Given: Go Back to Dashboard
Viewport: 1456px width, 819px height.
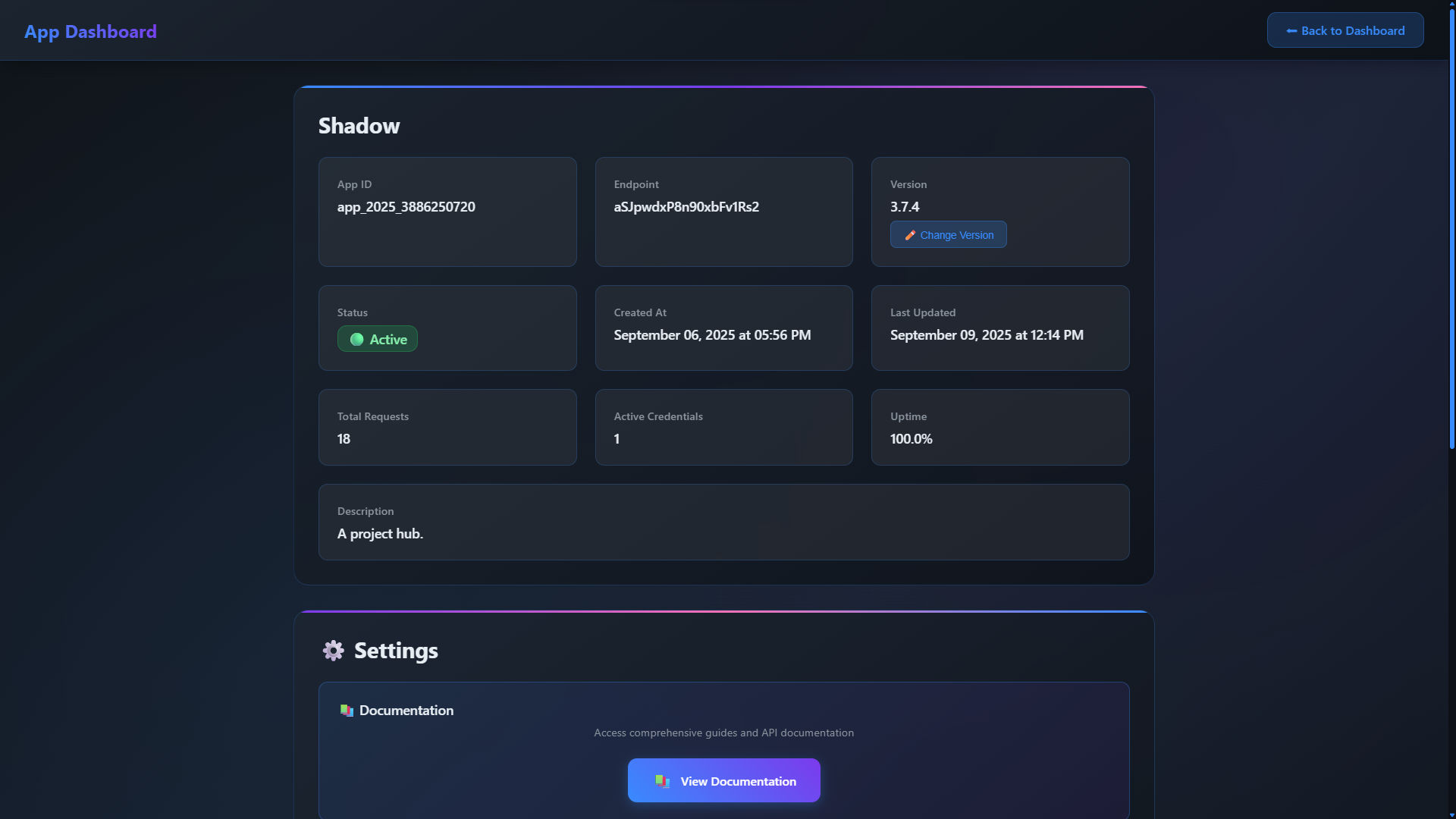Looking at the screenshot, I should point(1345,30).
